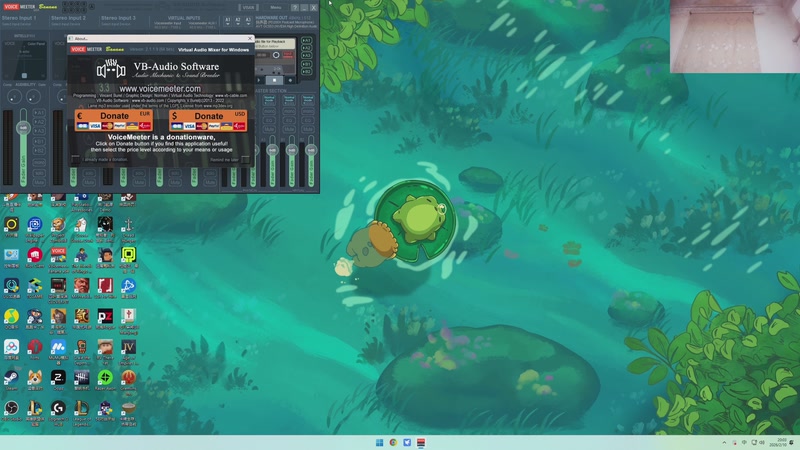Viewport: 800px width, 450px height.
Task: Click play on the cassette recorder
Action: click(260, 80)
